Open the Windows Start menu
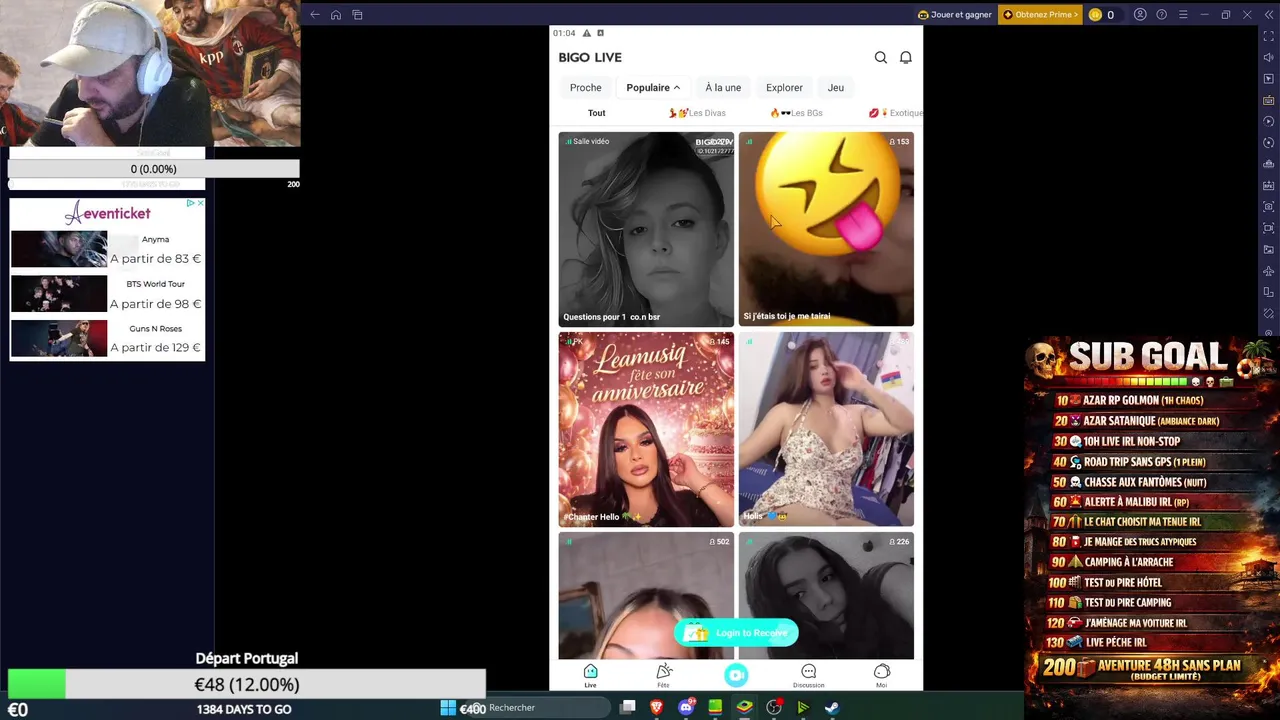Screen dimensions: 1280x720 448,707
